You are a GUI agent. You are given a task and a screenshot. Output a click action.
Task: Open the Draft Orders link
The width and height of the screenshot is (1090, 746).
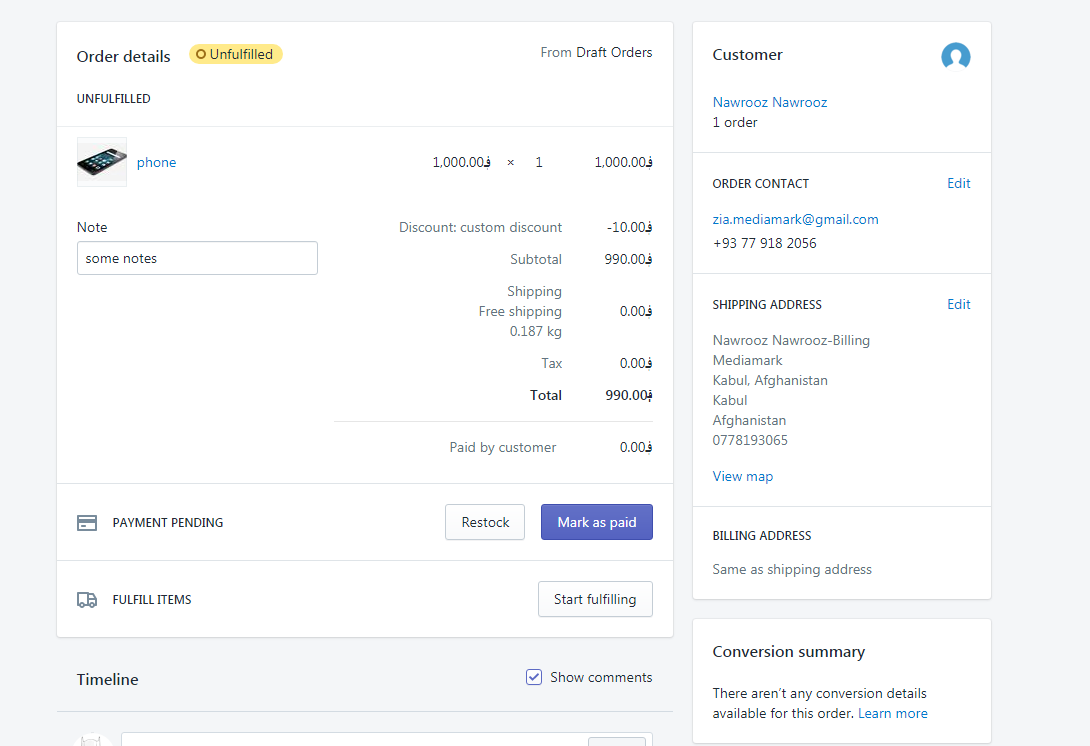[x=614, y=52]
